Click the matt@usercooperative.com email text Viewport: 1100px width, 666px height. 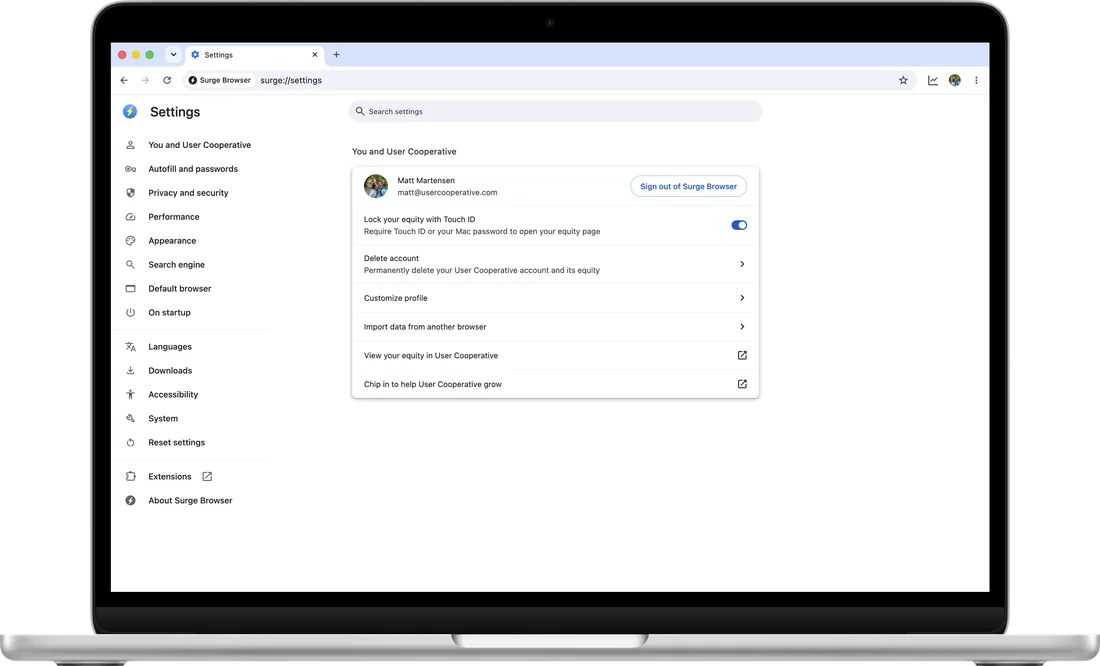(447, 192)
